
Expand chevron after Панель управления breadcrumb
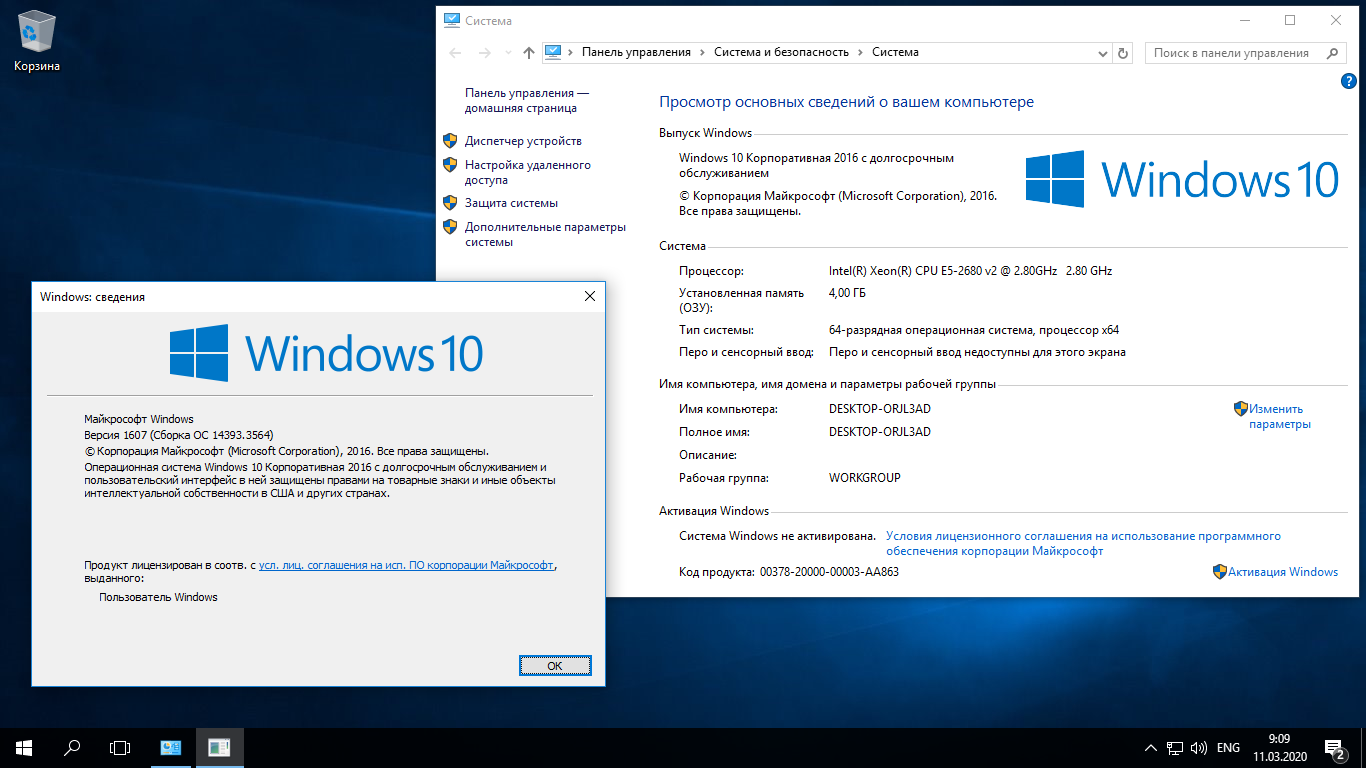703,52
